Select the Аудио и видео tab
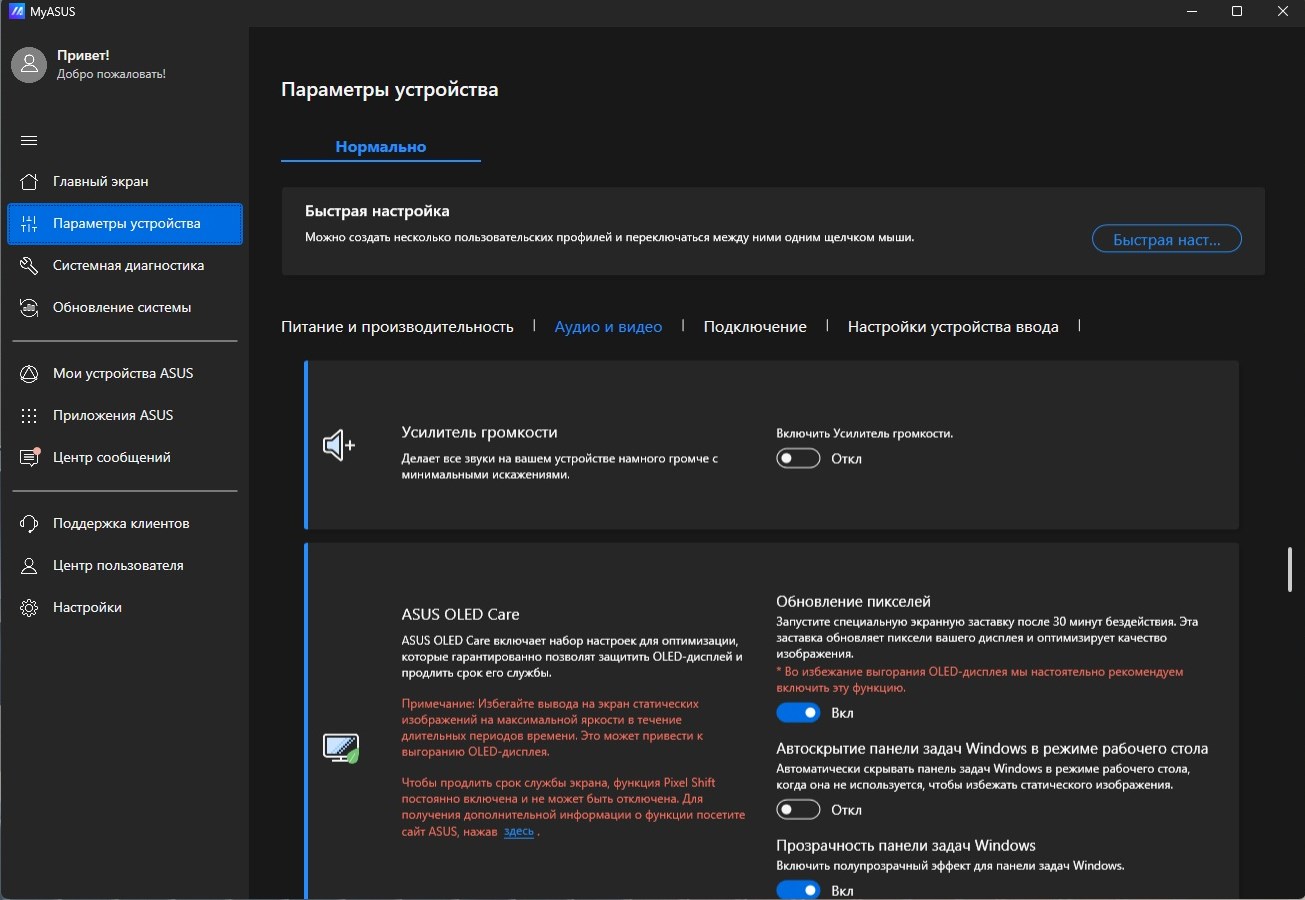This screenshot has width=1305, height=900. [x=608, y=326]
